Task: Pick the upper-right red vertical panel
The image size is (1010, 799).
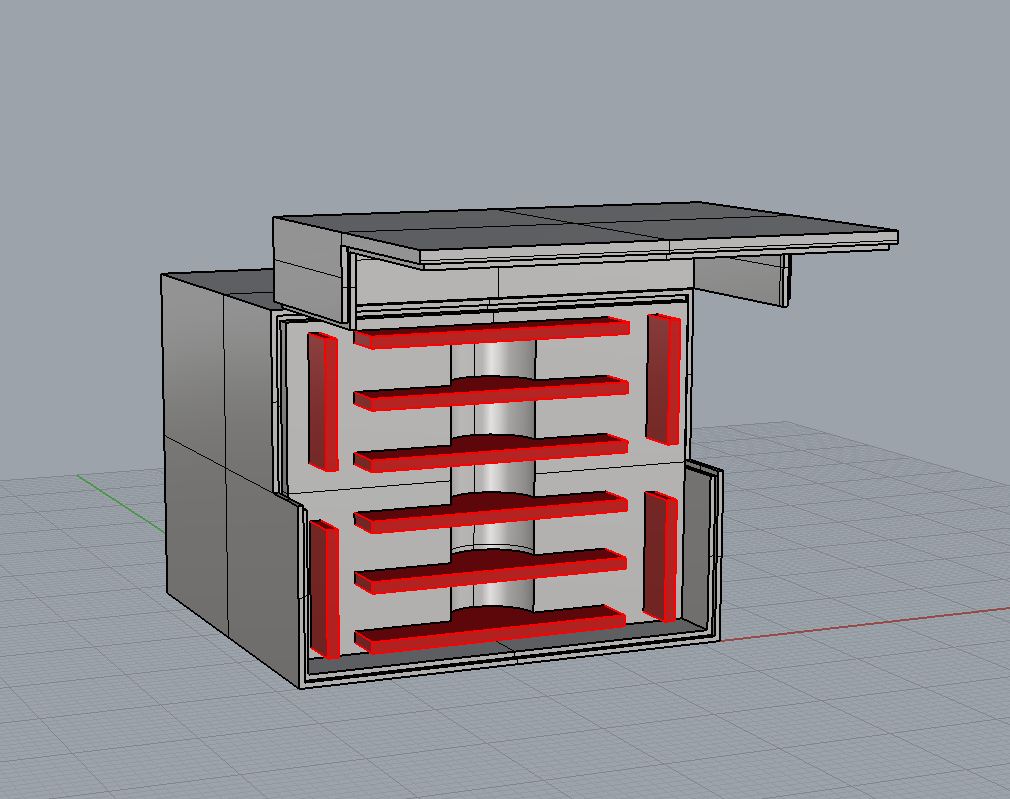Action: tap(663, 379)
